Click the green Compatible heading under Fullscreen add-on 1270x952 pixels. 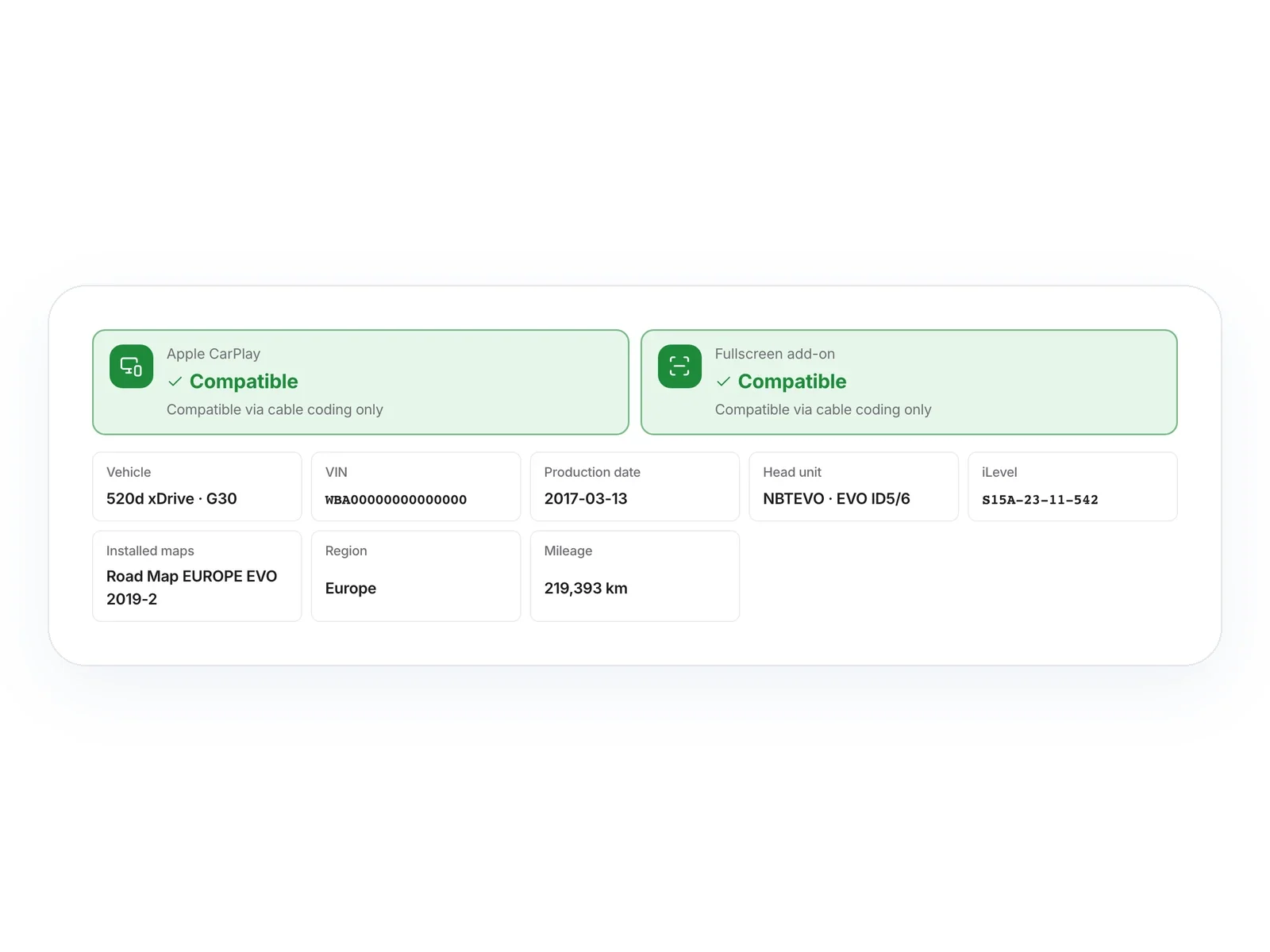click(792, 382)
